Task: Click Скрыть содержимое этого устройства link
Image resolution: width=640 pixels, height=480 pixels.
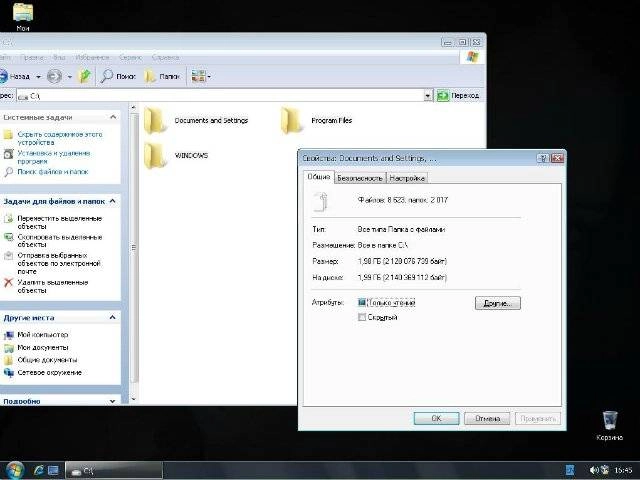Action: [60, 138]
